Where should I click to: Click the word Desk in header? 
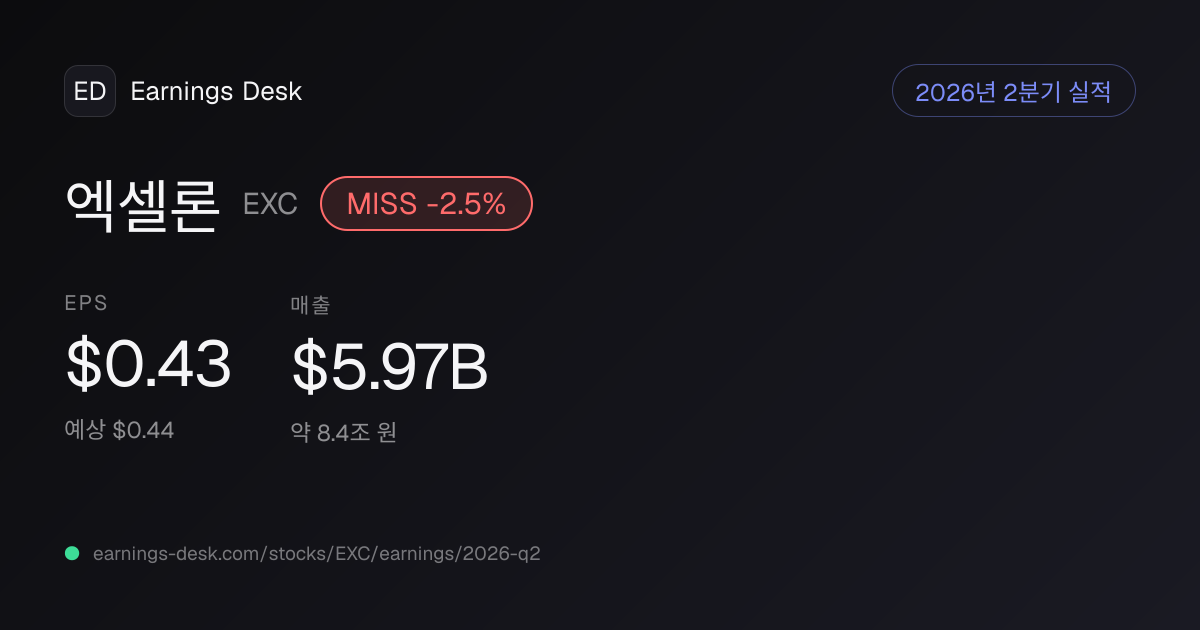click(272, 92)
